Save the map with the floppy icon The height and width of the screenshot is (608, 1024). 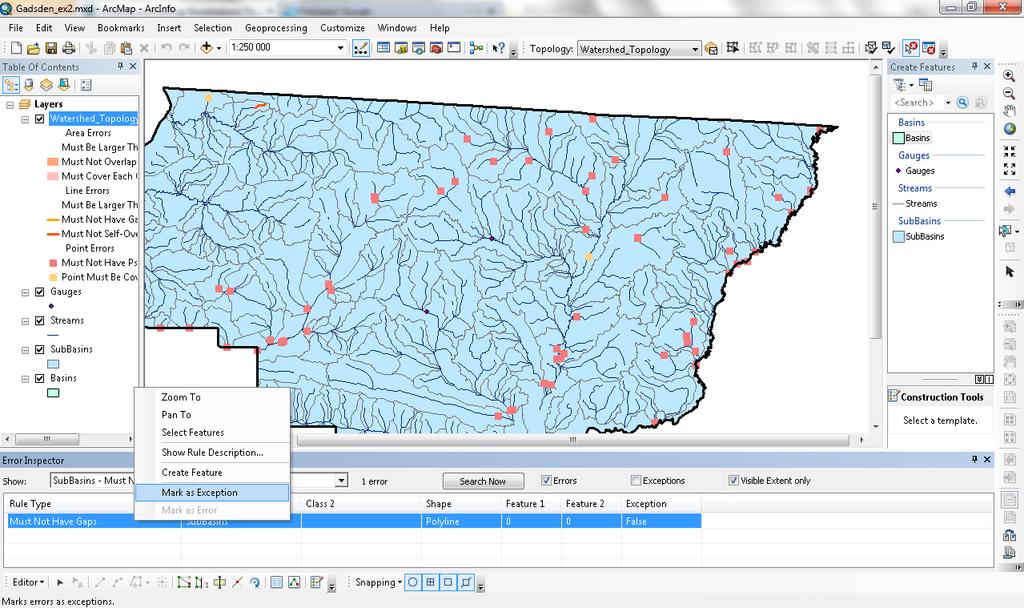tap(50, 48)
